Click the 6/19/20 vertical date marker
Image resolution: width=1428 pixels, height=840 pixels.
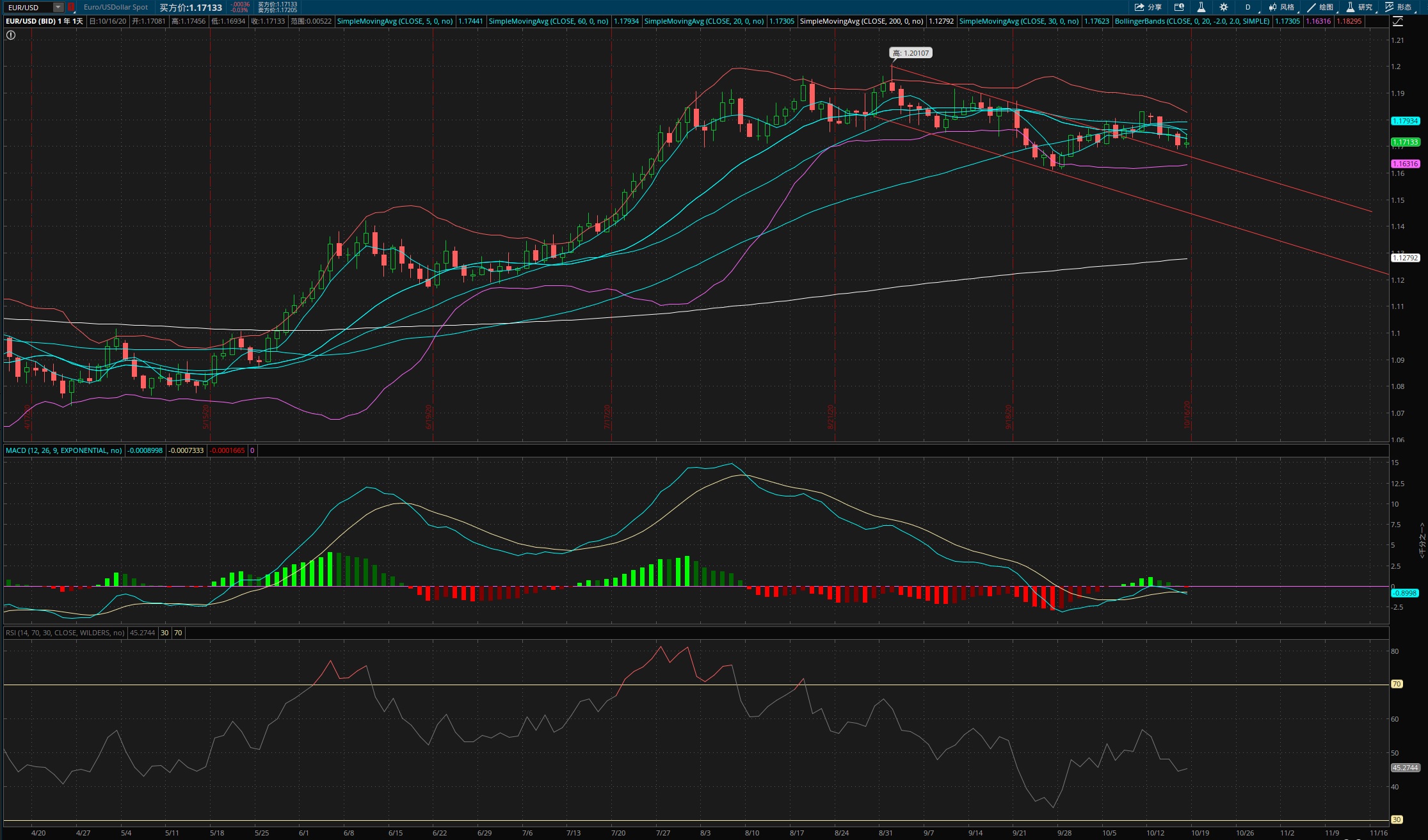(x=429, y=416)
